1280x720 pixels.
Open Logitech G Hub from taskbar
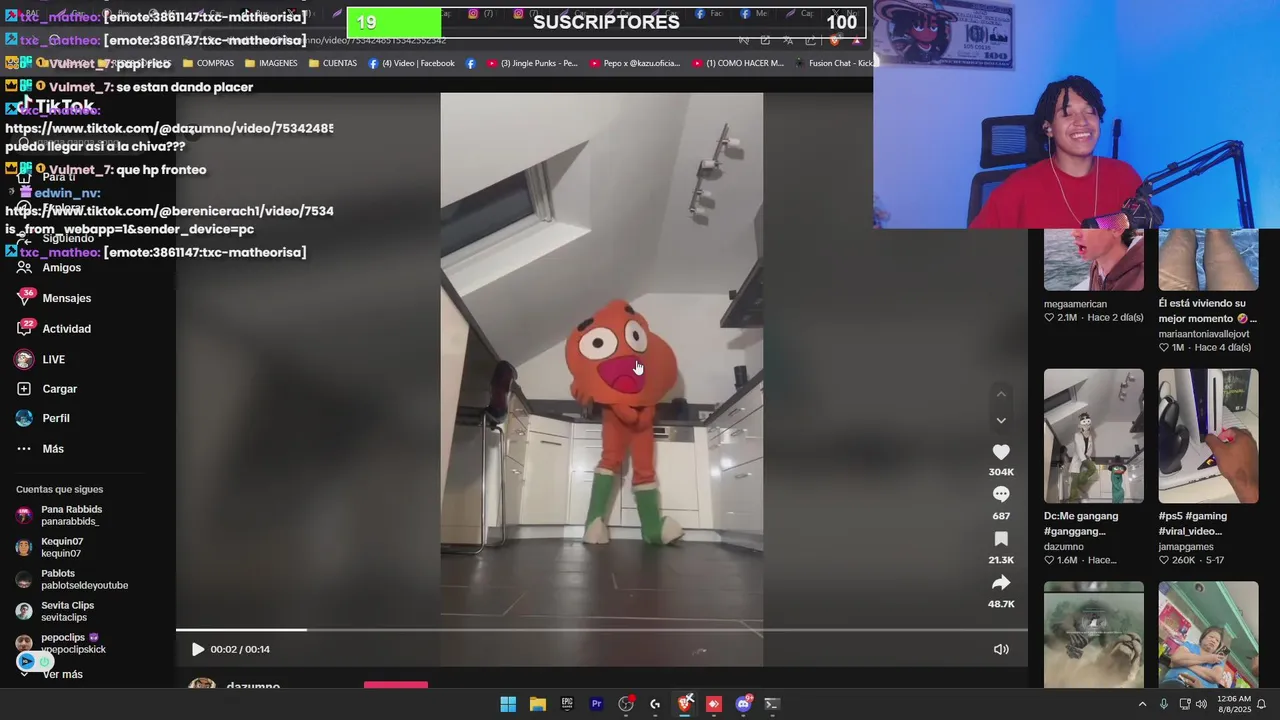point(655,704)
